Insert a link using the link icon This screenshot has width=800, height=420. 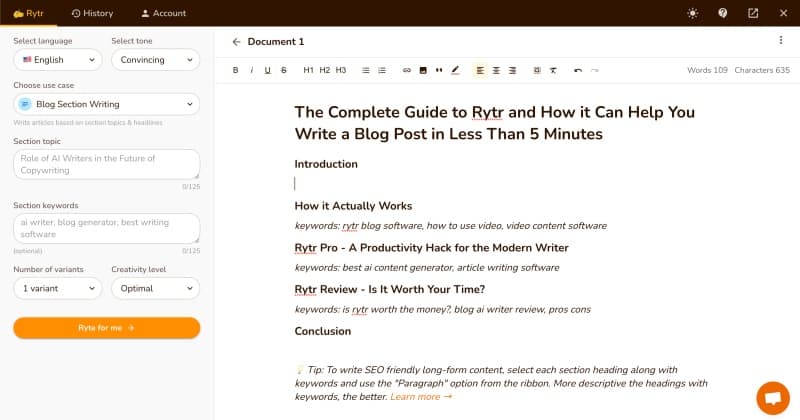click(406, 70)
